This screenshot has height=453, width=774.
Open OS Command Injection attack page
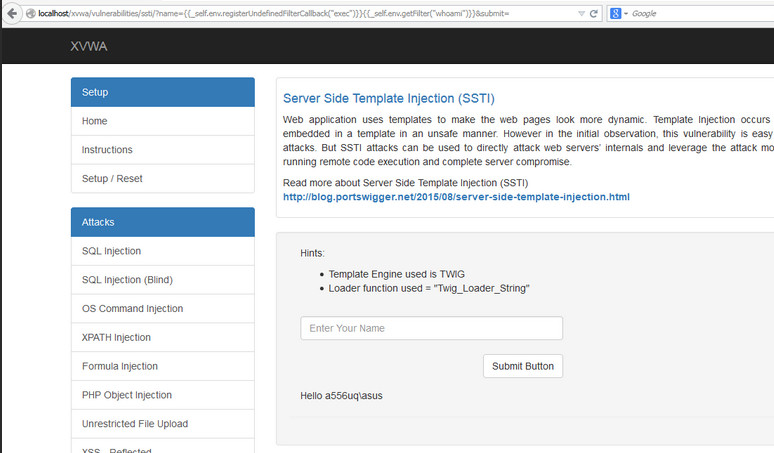pyautogui.click(x=163, y=308)
